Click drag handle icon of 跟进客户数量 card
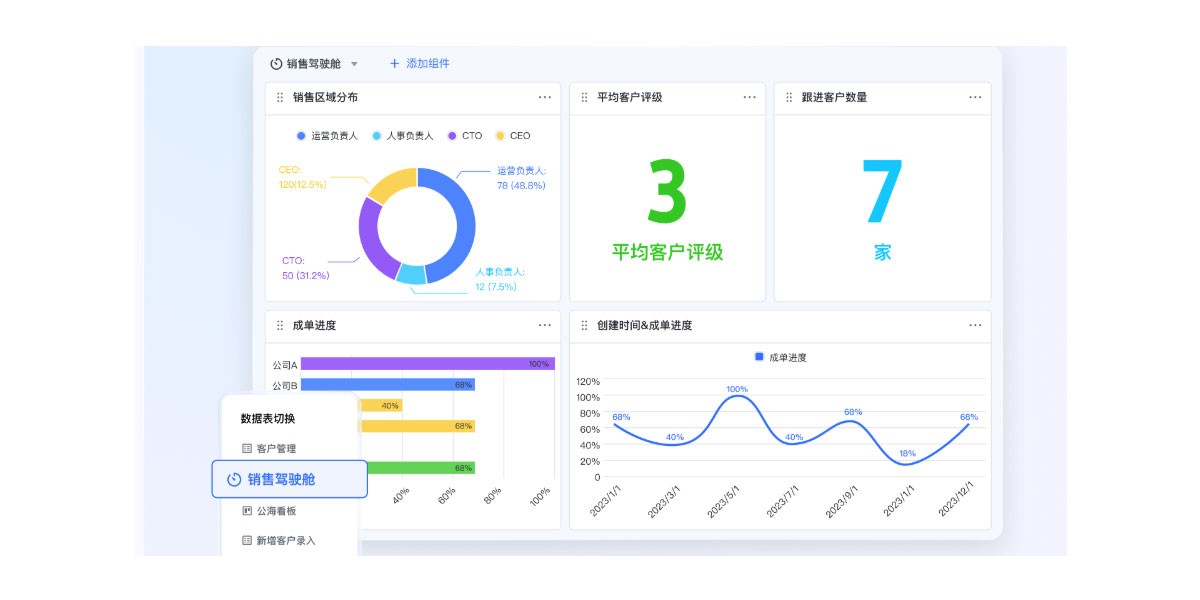Image resolution: width=1200 pixels, height=600 pixels. (x=789, y=98)
